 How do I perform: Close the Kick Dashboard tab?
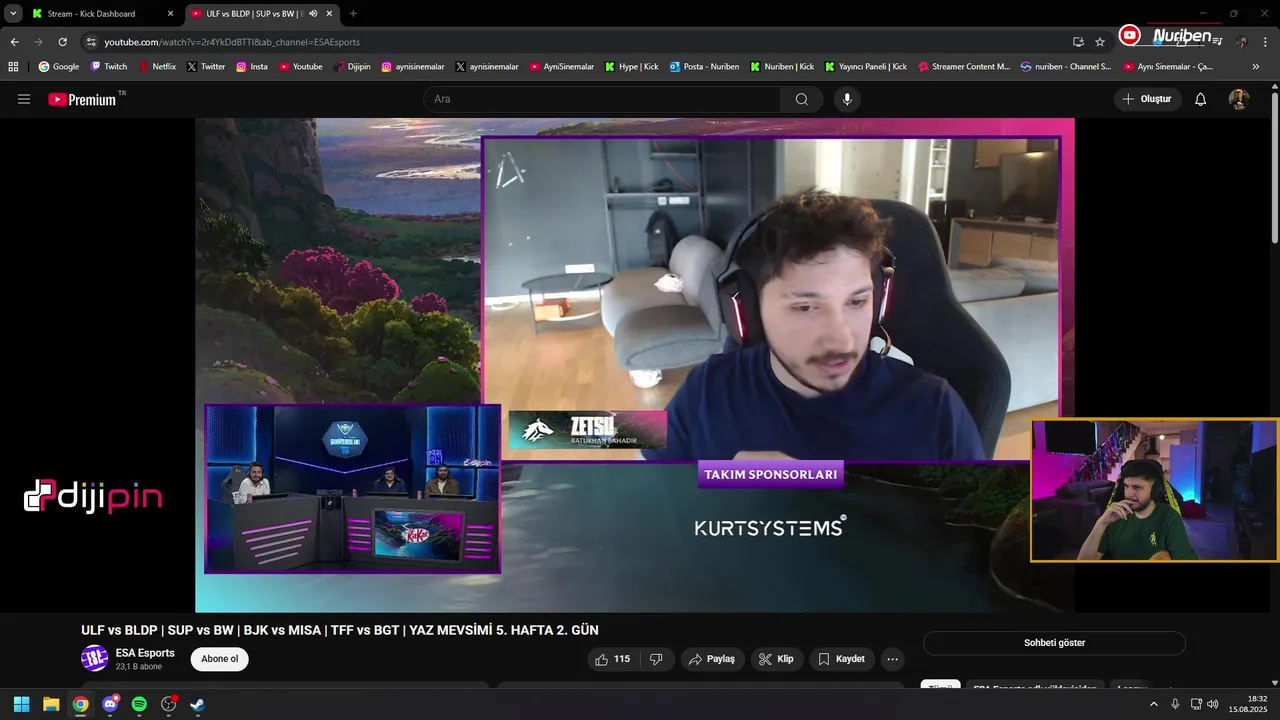click(x=170, y=14)
